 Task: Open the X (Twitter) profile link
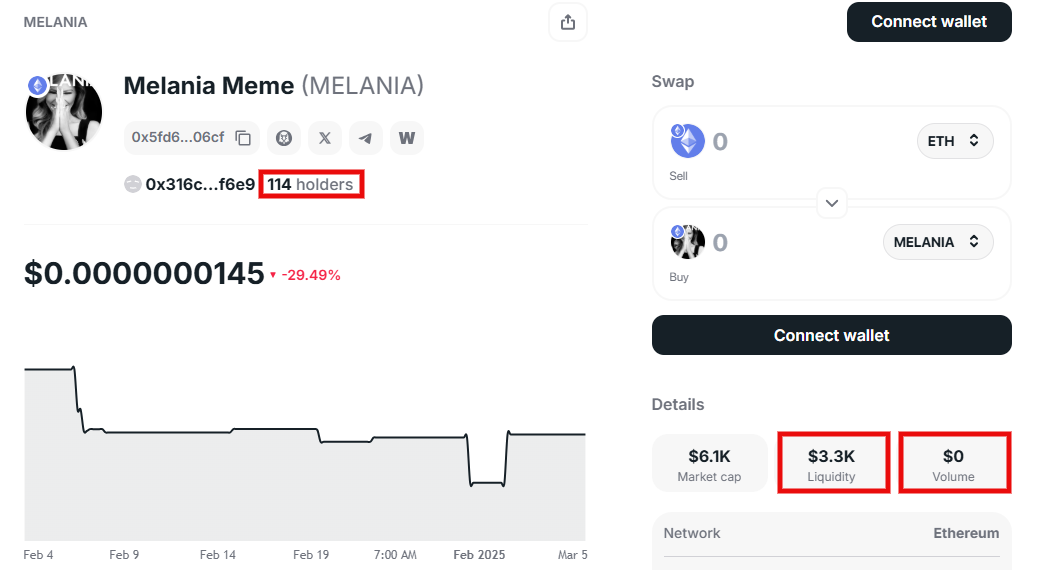(325, 138)
